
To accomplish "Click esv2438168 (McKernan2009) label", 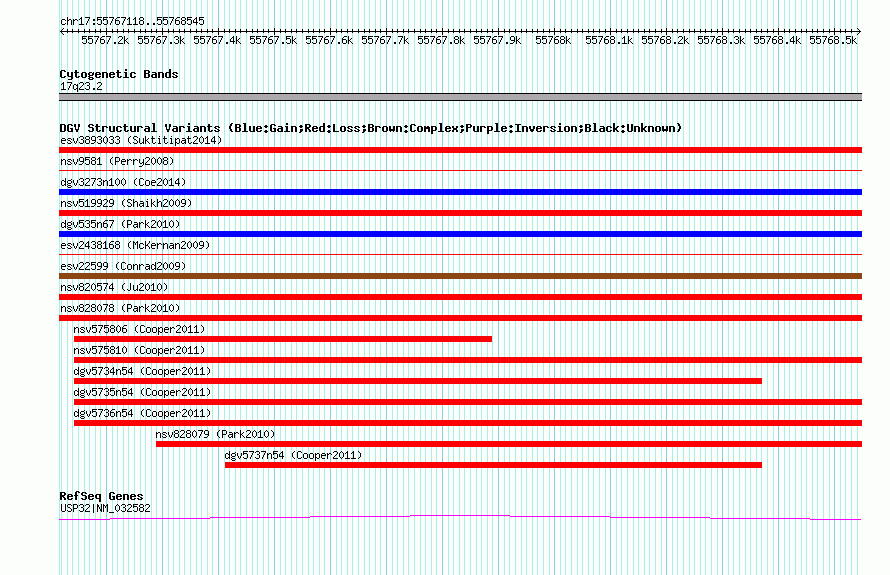I will pos(135,245).
